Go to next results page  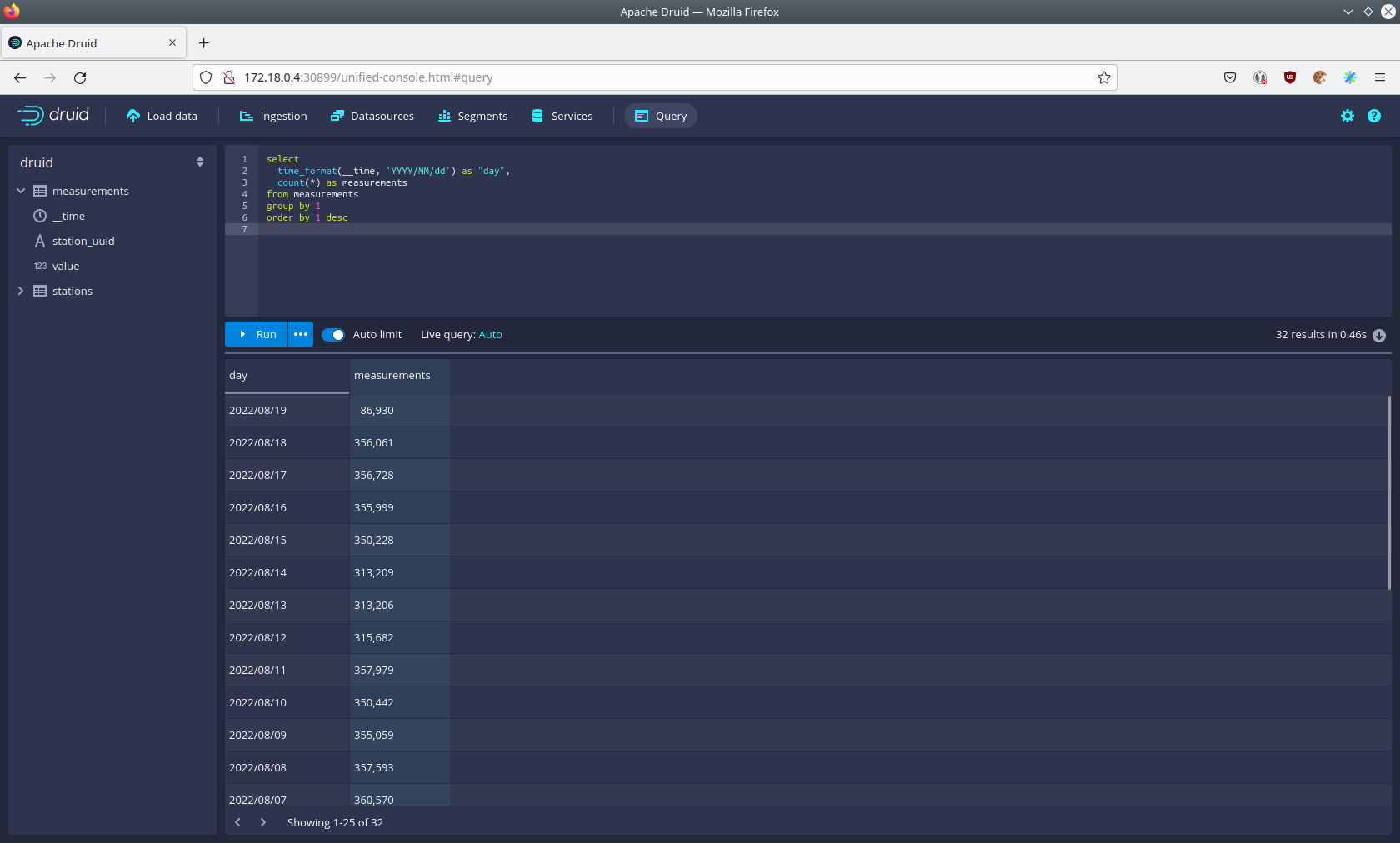(263, 822)
